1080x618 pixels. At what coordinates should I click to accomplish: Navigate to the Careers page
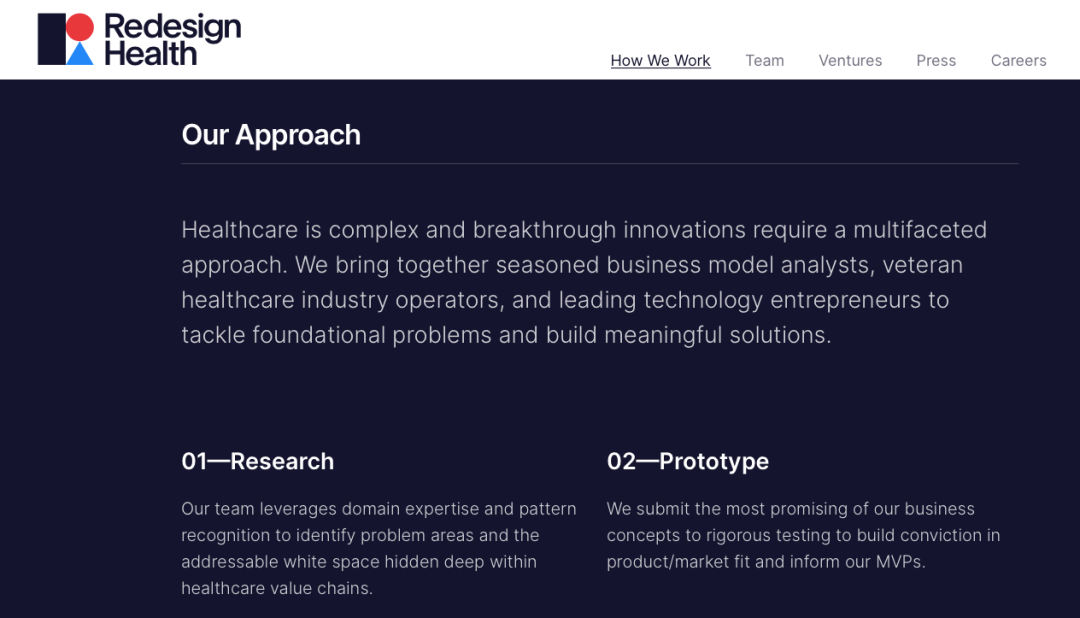[x=1018, y=60]
